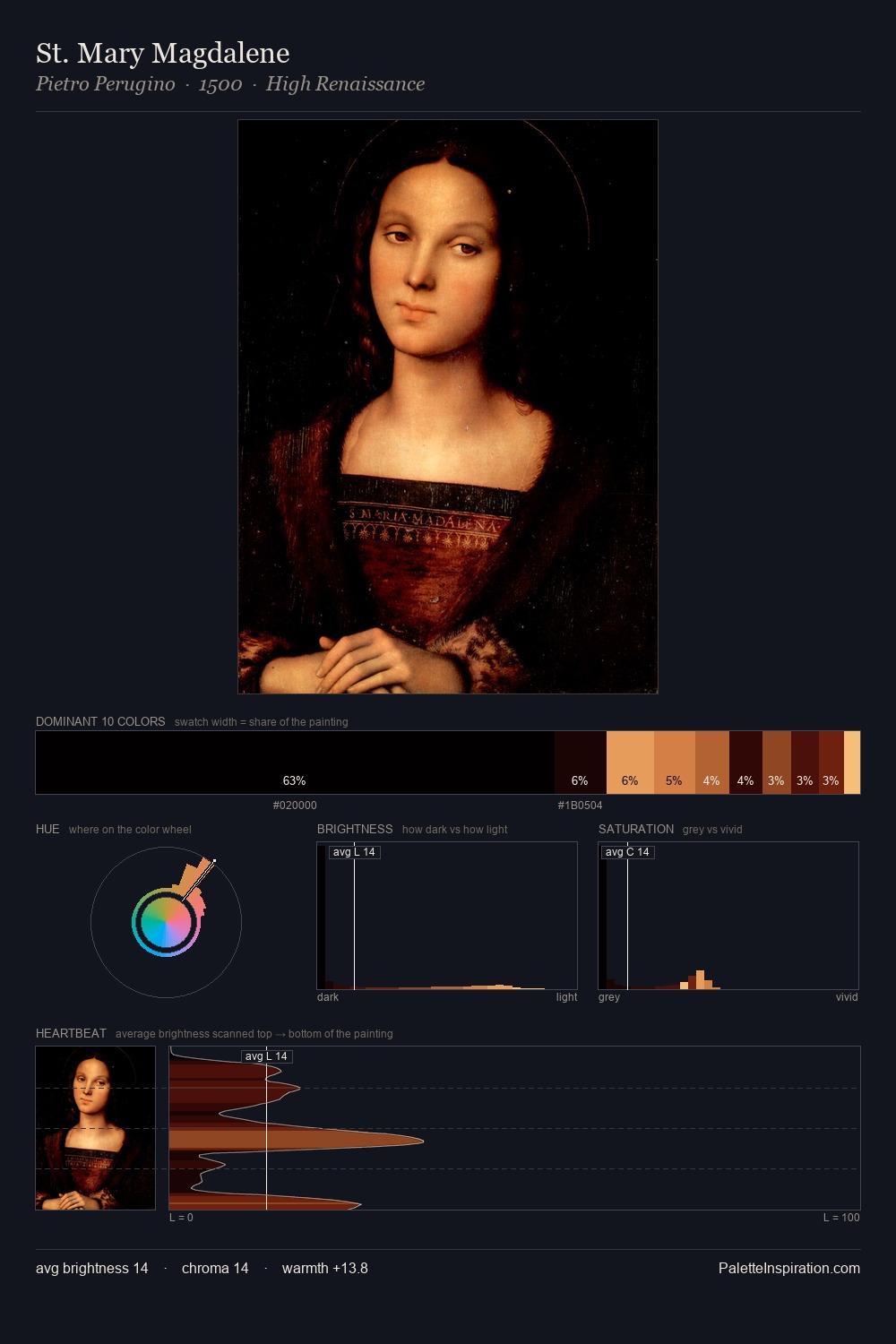
Task: Click the "HEARTBEAT" section heading
Action: [x=71, y=1033]
